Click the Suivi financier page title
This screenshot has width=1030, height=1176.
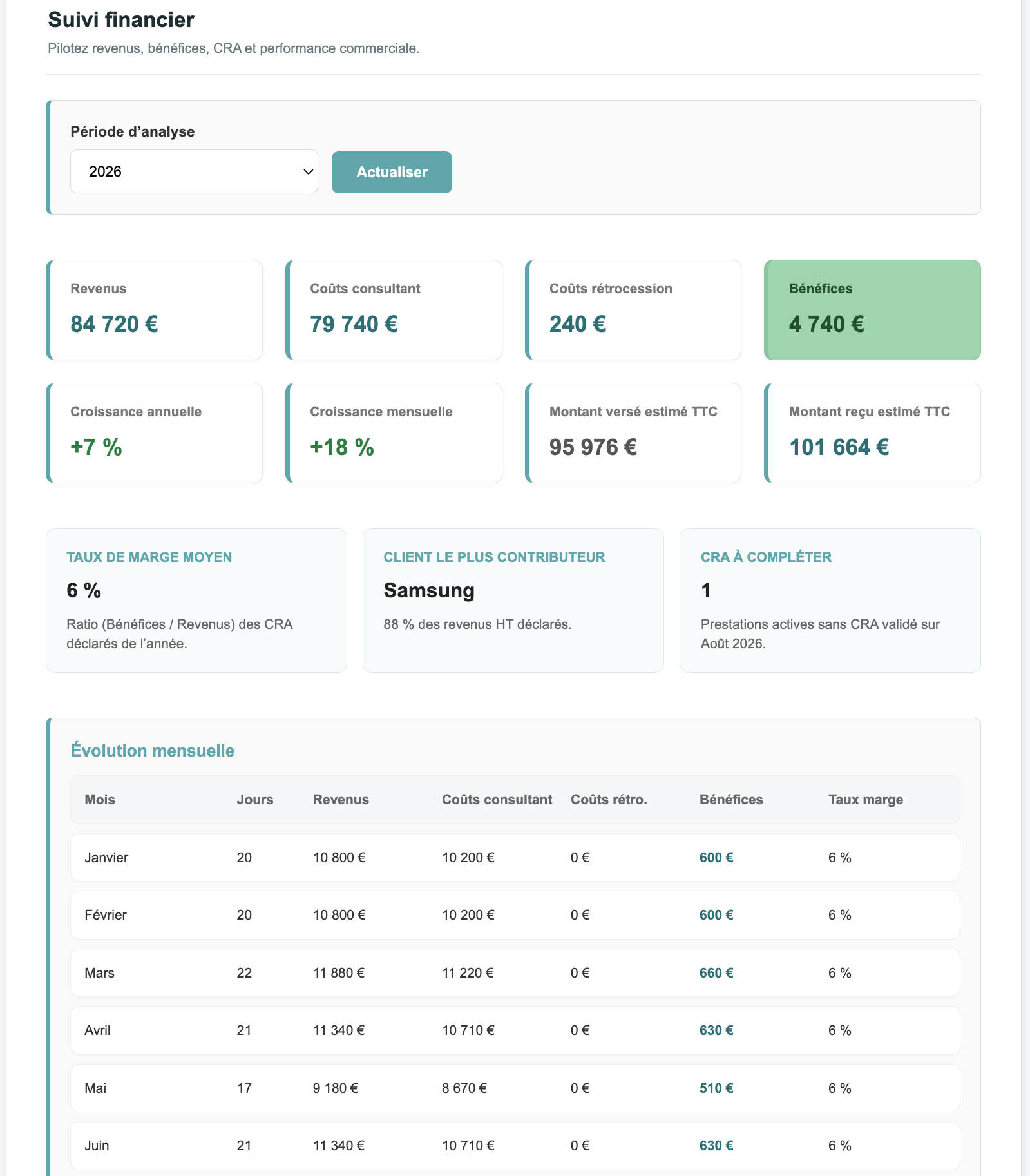121,20
